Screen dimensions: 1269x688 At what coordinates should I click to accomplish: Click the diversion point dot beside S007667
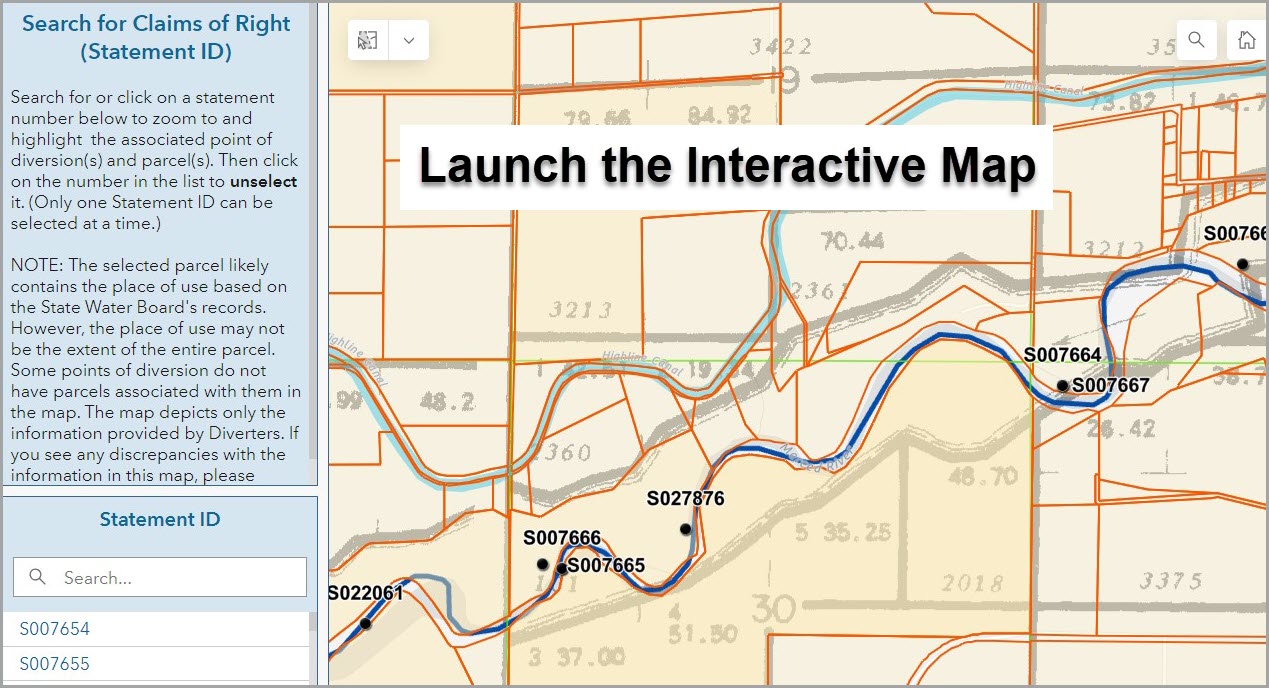tap(1062, 385)
